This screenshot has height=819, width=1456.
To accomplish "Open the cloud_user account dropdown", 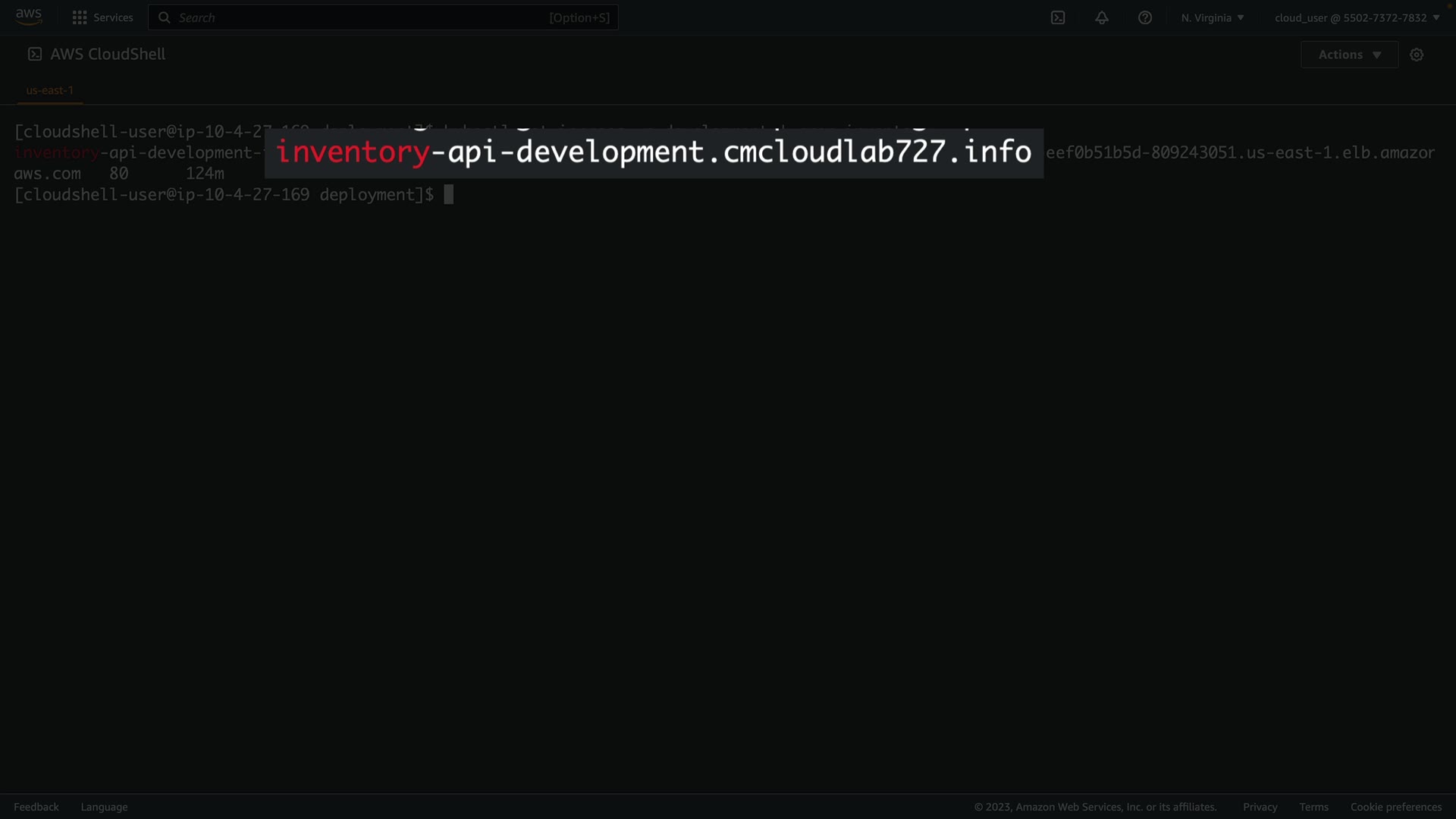I will pos(1357,17).
